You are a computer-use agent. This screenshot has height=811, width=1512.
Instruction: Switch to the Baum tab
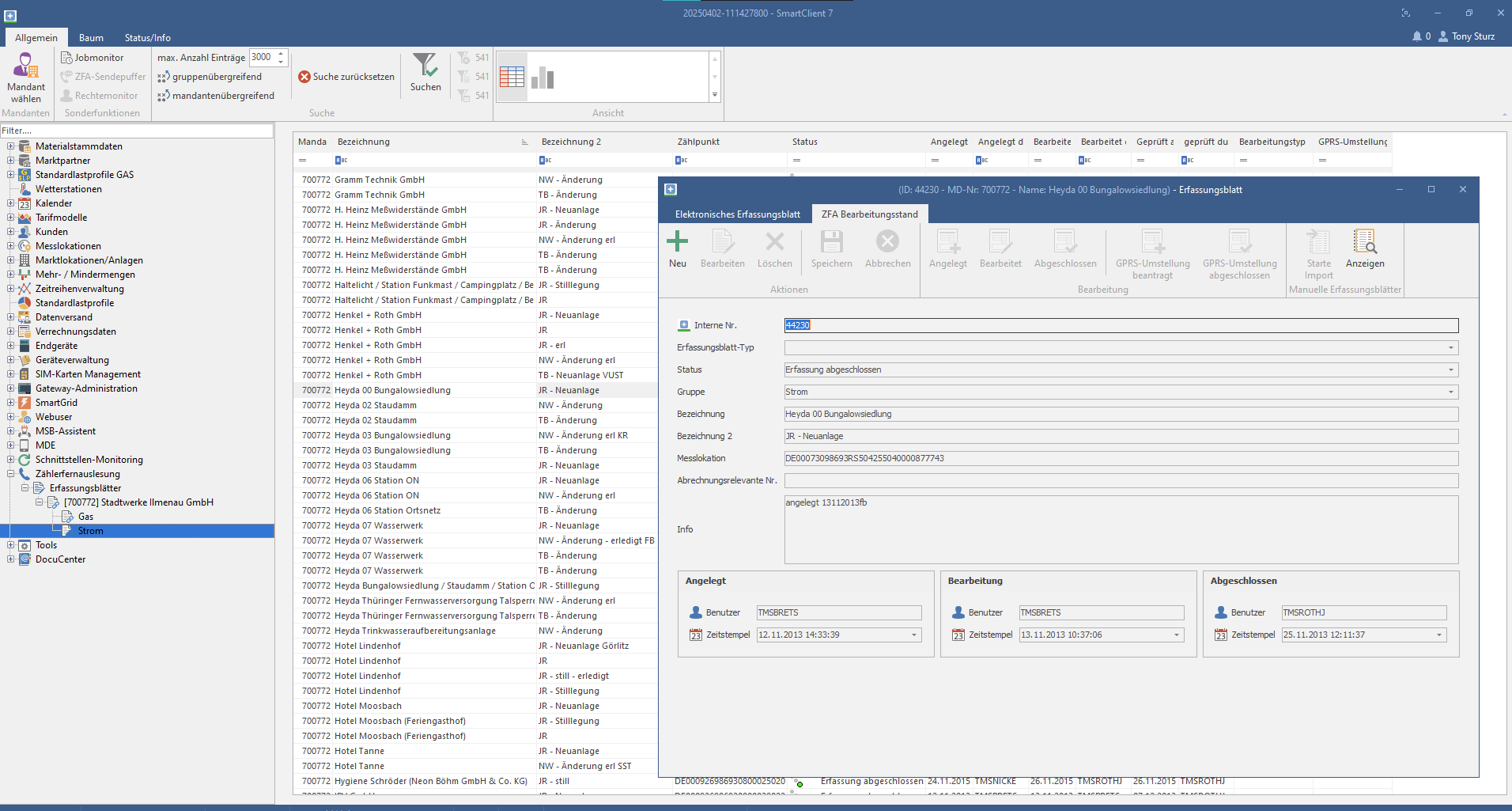[x=91, y=38]
